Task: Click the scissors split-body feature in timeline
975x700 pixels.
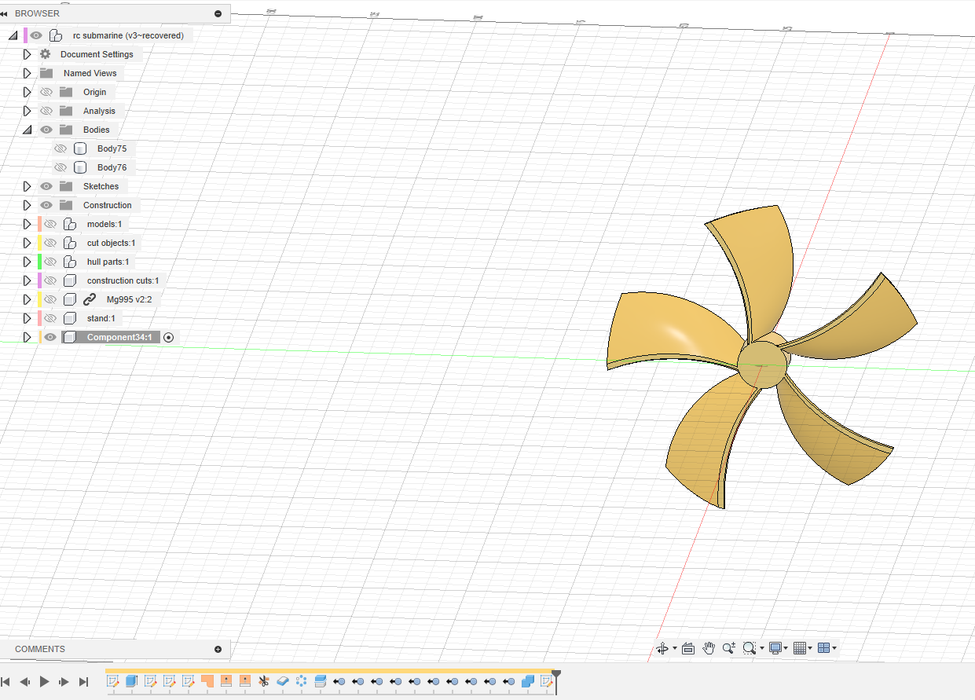Action: (264, 681)
